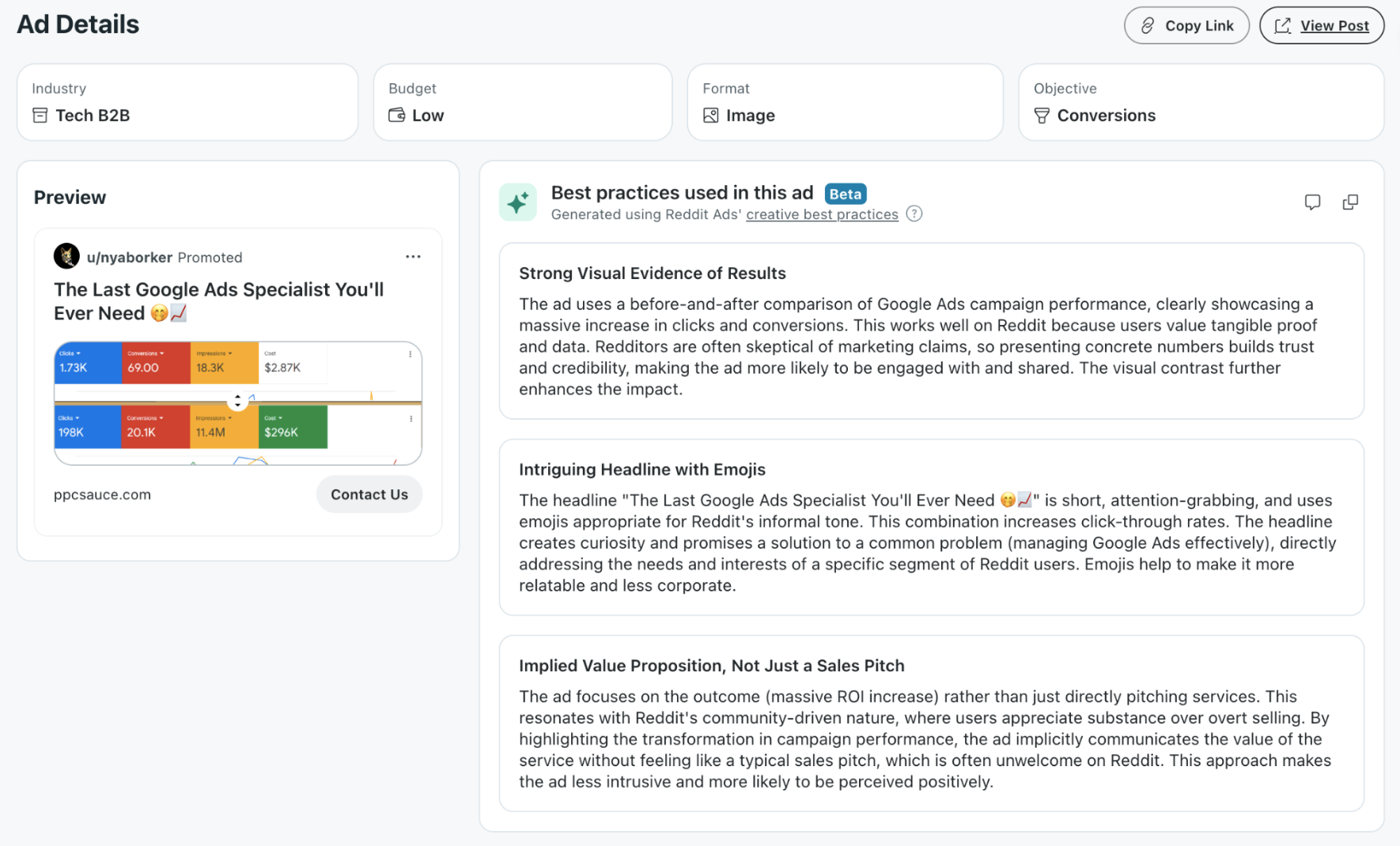Viewport: 1400px width, 846px height.
Task: Click the before-after slider handle in ad image
Action: pos(237,402)
